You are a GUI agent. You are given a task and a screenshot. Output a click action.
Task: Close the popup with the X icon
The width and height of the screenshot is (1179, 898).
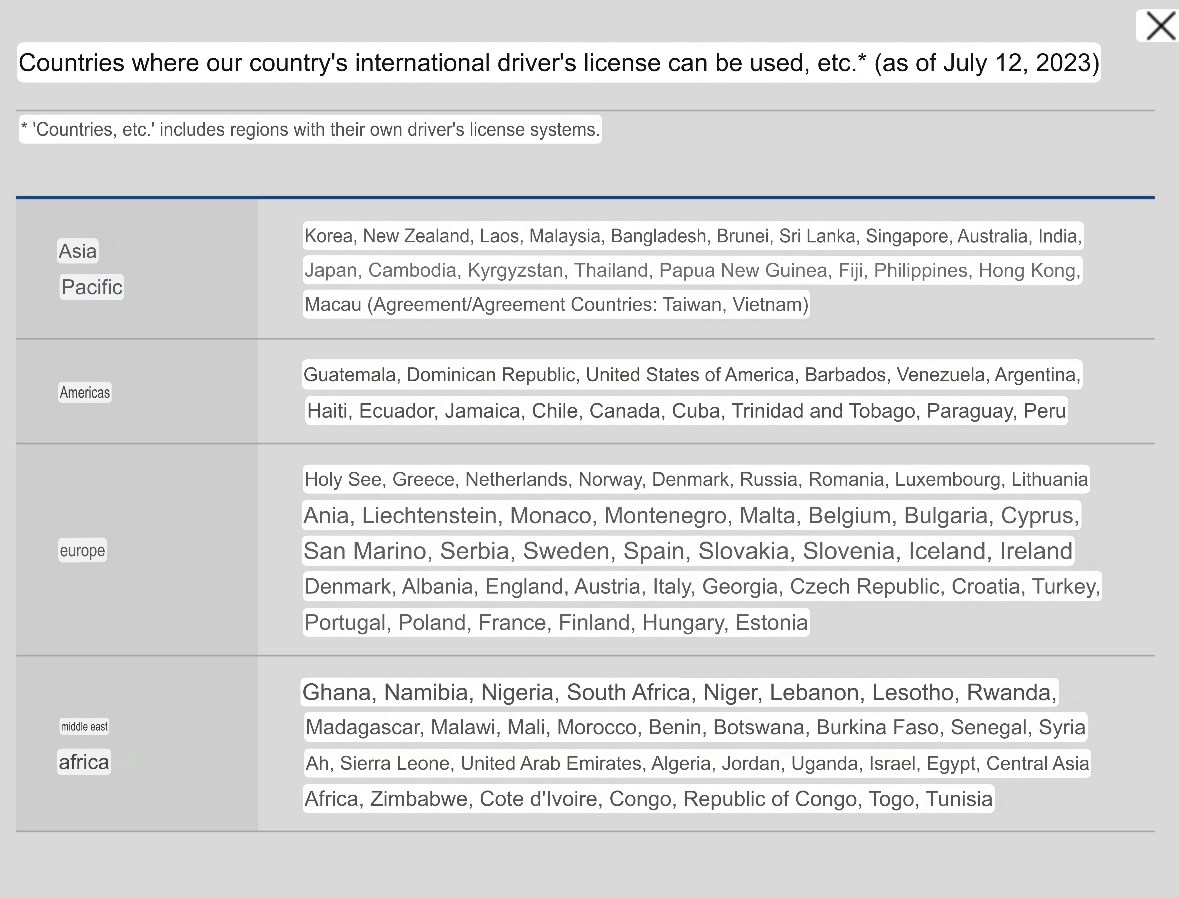pyautogui.click(x=1159, y=26)
